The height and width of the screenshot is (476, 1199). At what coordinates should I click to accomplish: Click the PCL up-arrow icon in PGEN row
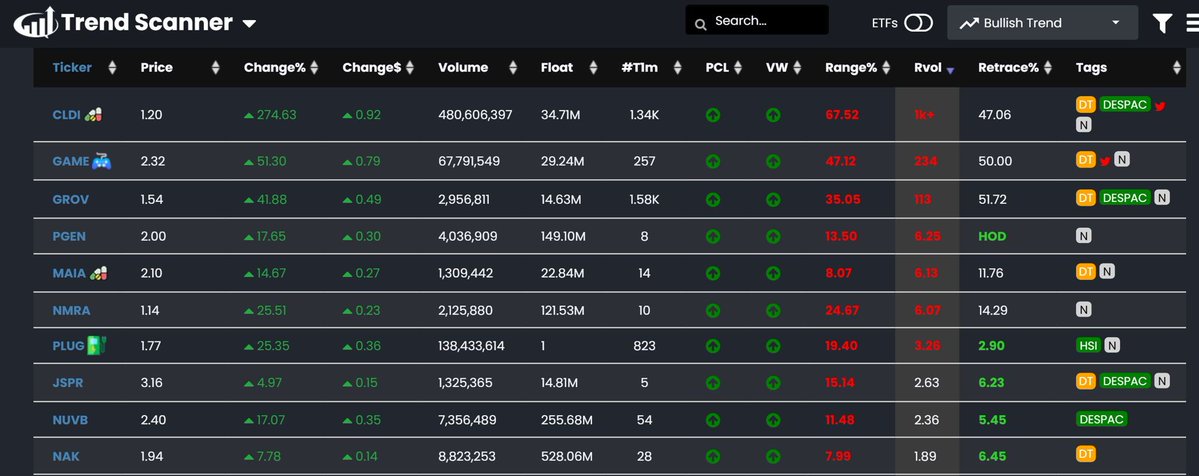(713, 236)
